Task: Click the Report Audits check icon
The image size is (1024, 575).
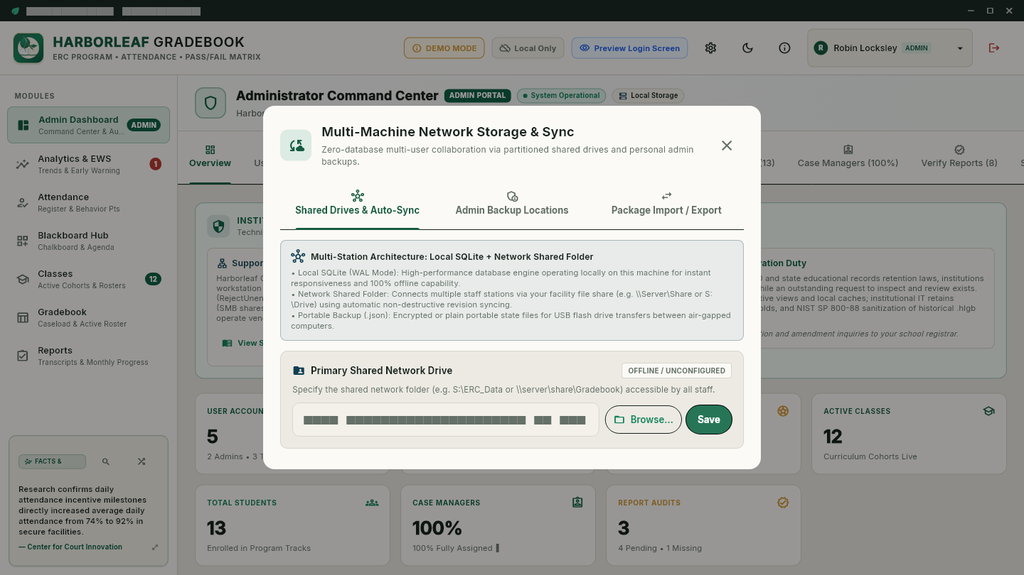Action: coord(783,502)
